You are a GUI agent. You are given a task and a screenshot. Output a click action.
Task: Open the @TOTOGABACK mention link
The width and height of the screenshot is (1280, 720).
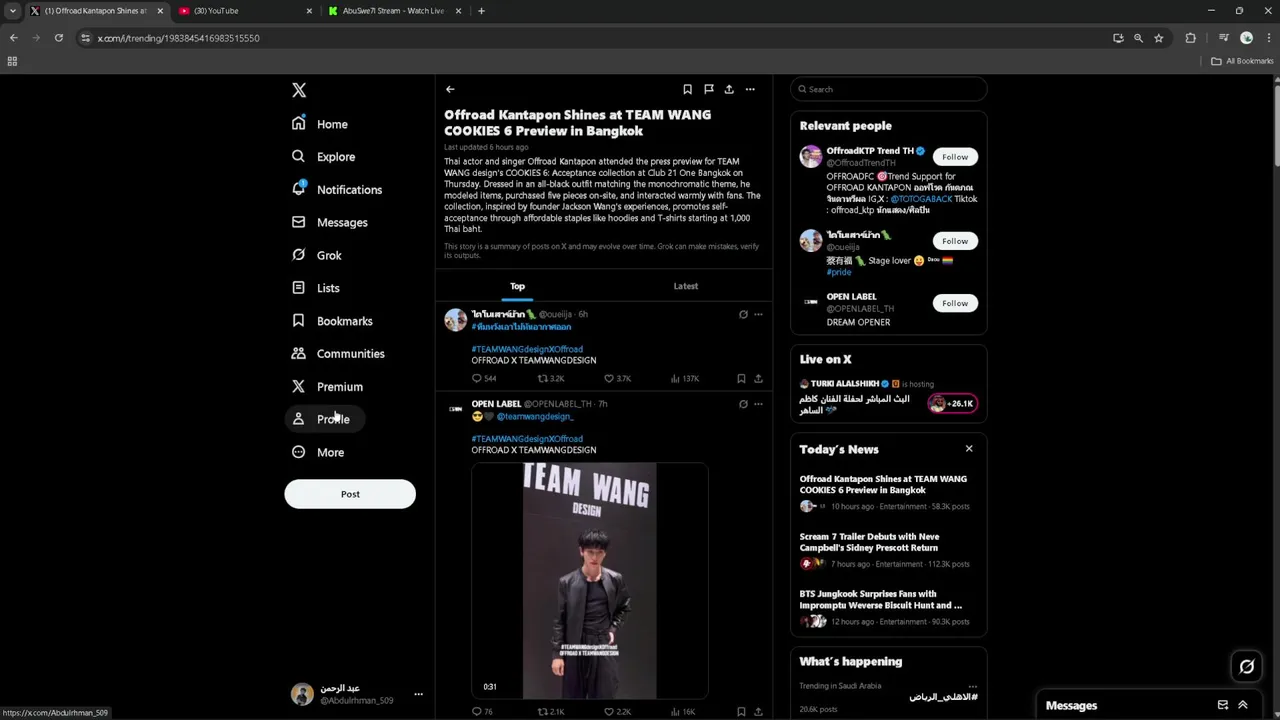921,199
